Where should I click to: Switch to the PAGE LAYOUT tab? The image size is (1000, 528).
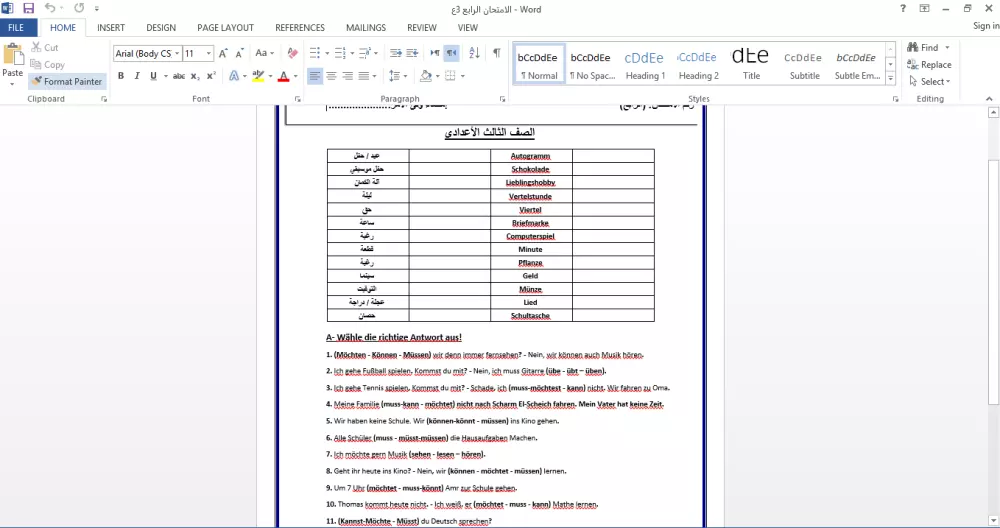click(x=225, y=27)
